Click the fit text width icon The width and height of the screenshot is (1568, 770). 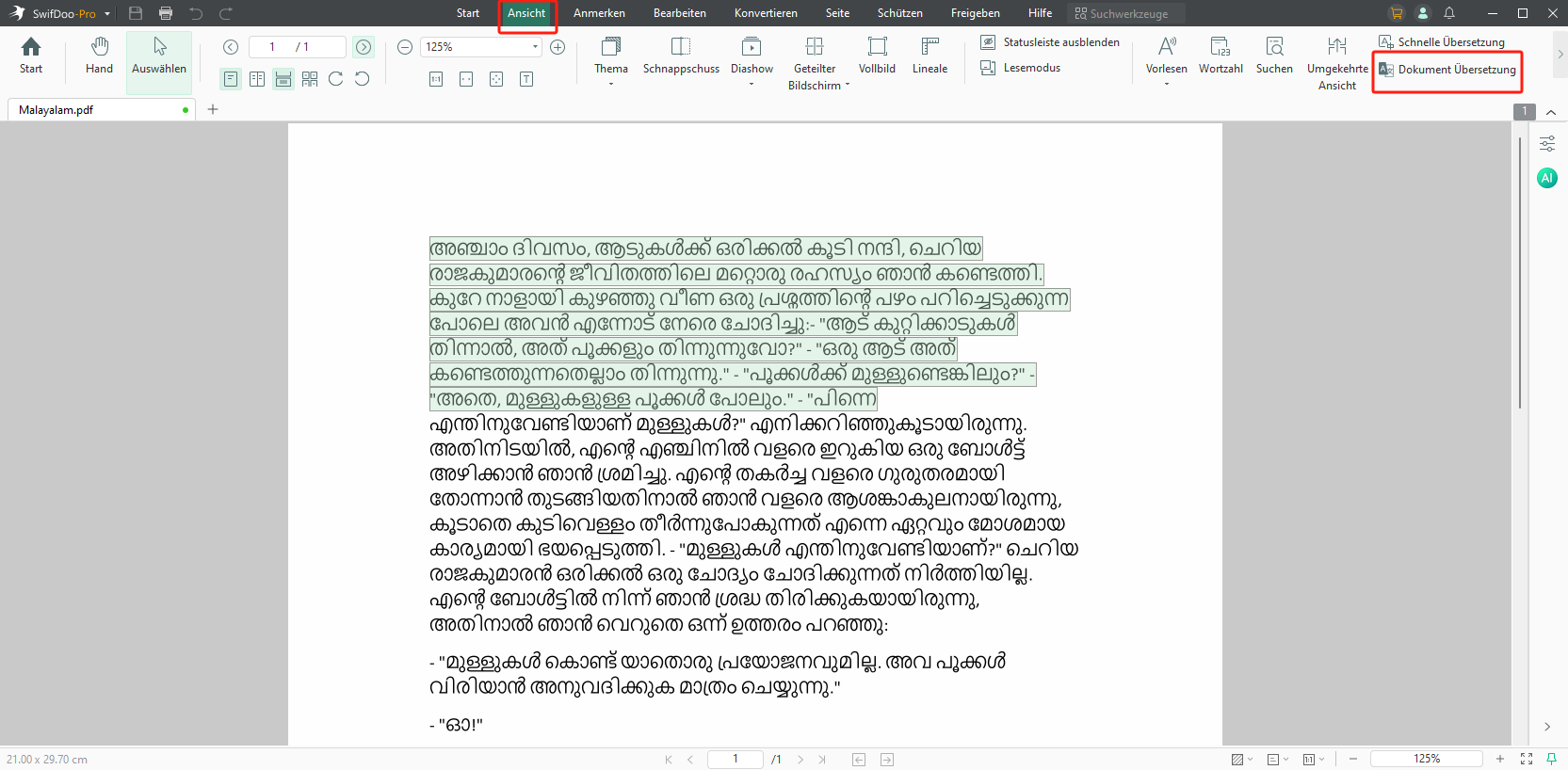point(526,79)
